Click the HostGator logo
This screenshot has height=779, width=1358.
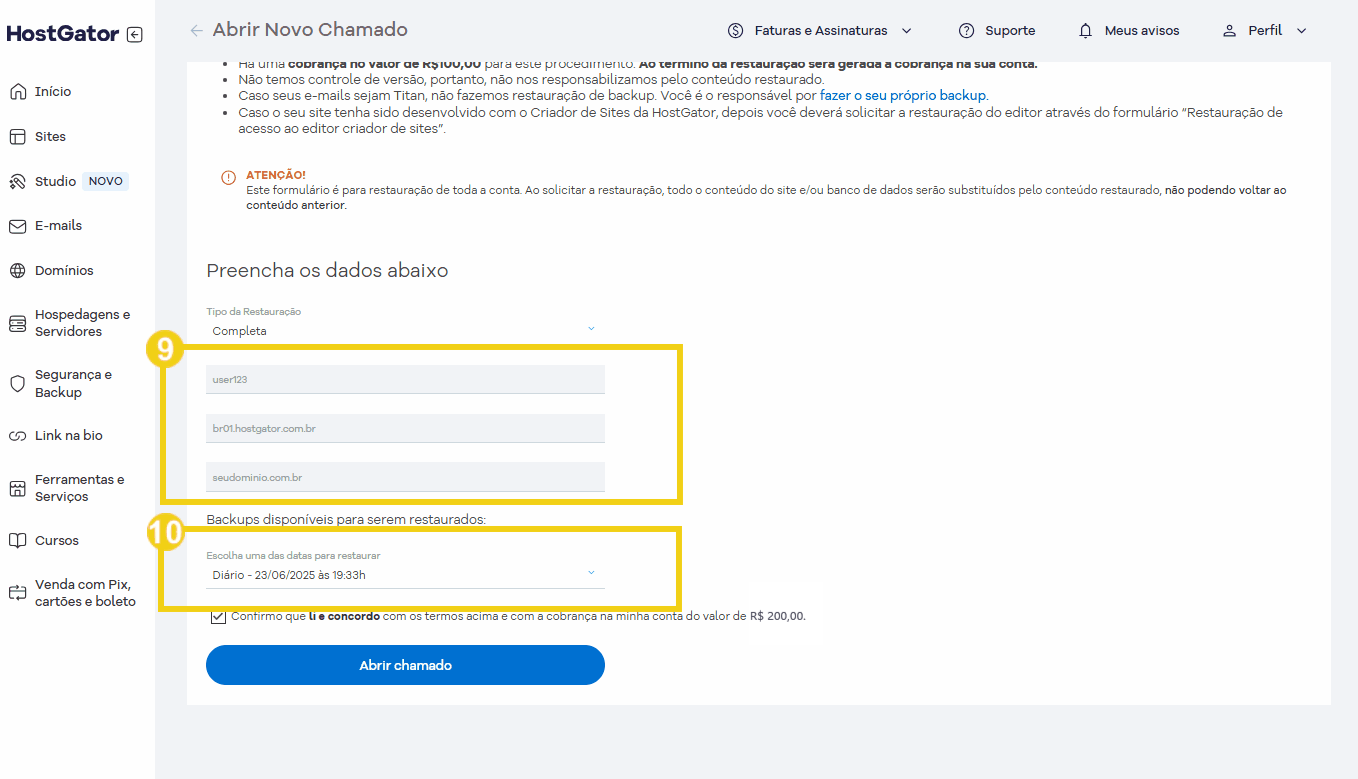tap(63, 34)
